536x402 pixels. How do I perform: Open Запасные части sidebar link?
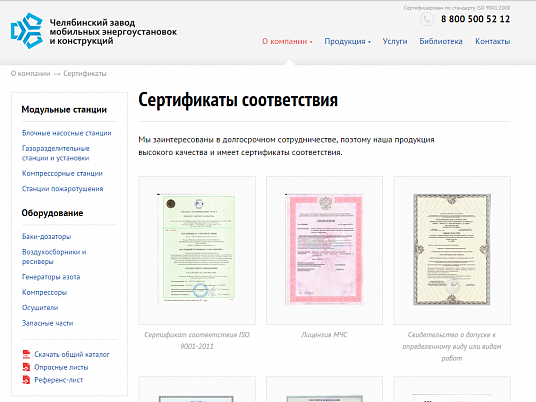(48, 323)
